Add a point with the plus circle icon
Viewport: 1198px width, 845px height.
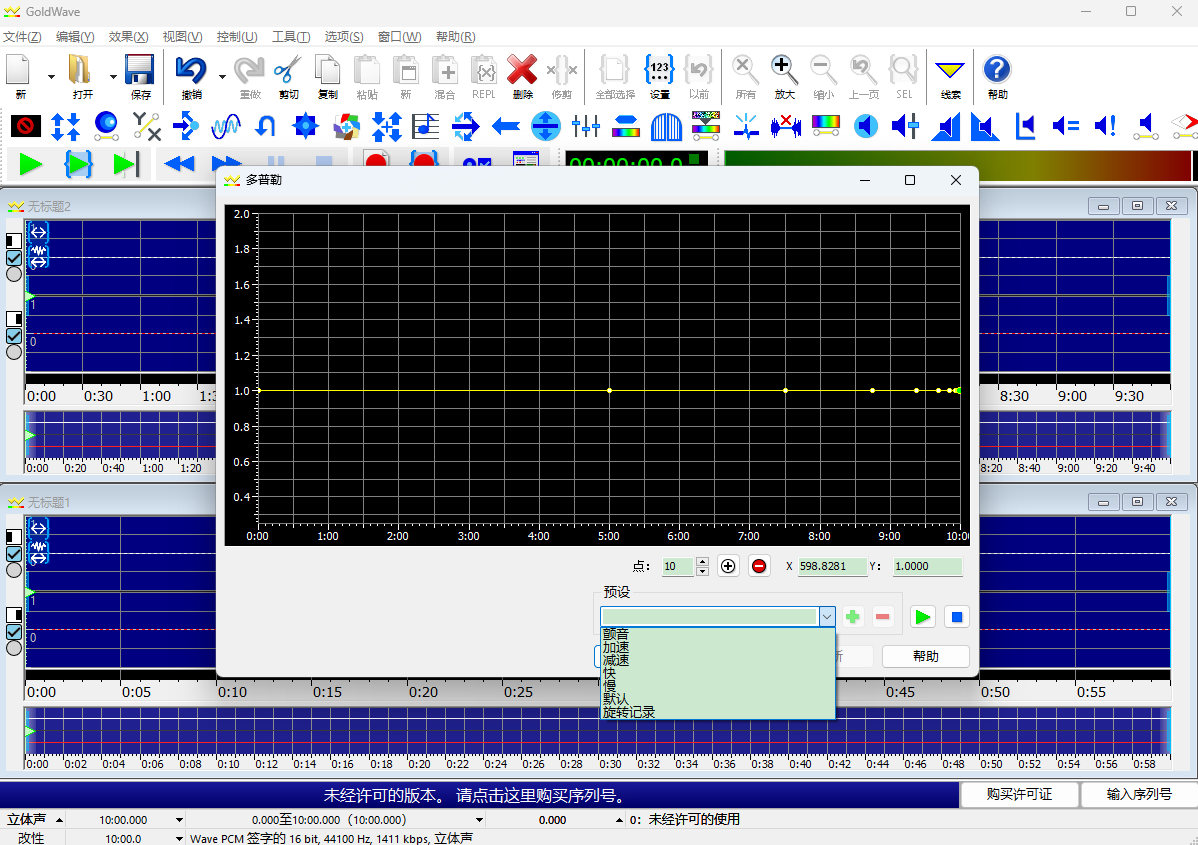(728, 566)
